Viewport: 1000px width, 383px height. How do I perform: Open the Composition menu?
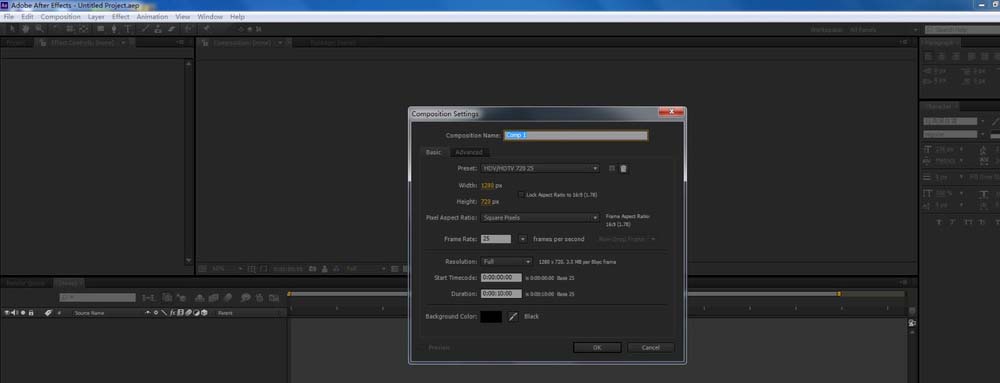click(61, 17)
